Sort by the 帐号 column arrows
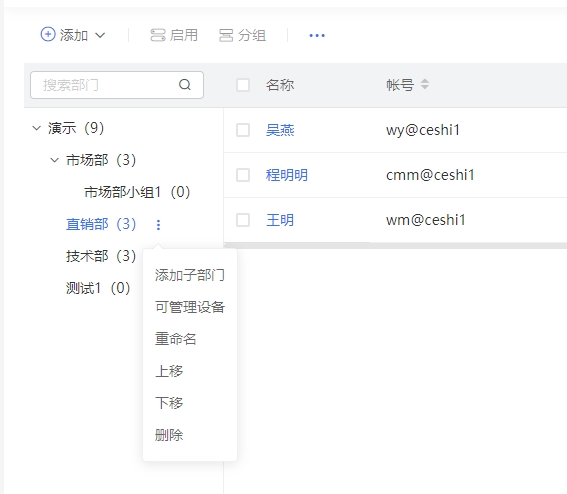 pos(425,84)
